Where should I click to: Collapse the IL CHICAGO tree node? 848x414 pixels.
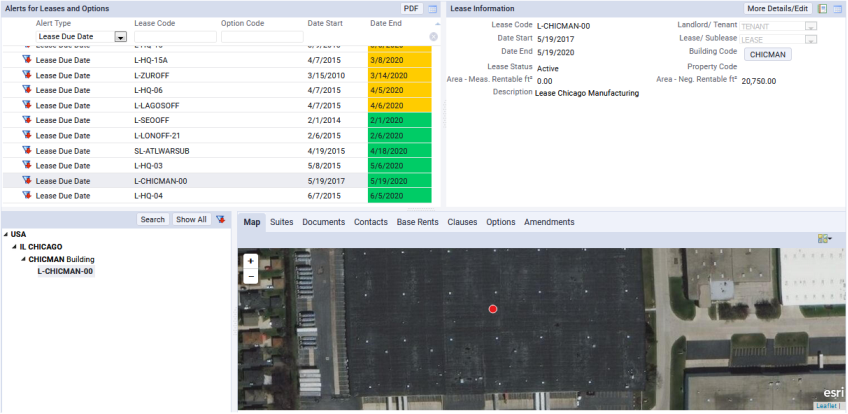tap(15, 246)
